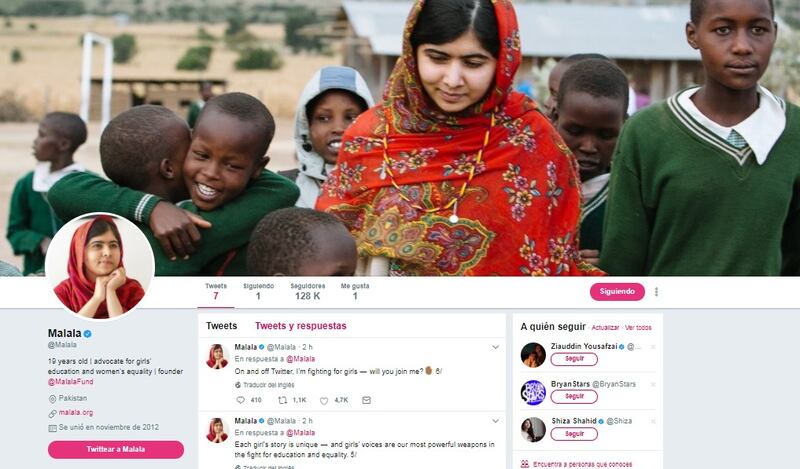
Task: Open Seguidores 128 K count
Action: tap(308, 291)
